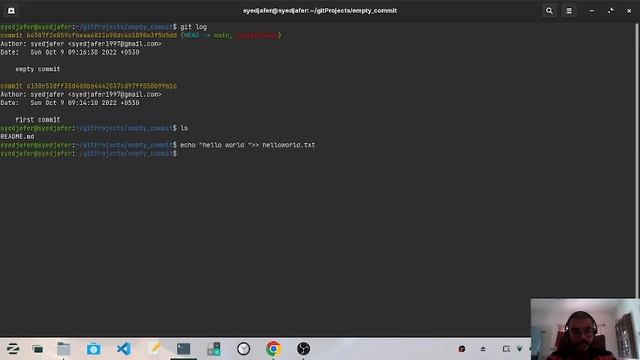Maximize the terminal window
The width and height of the screenshot is (640, 360).
611,11
